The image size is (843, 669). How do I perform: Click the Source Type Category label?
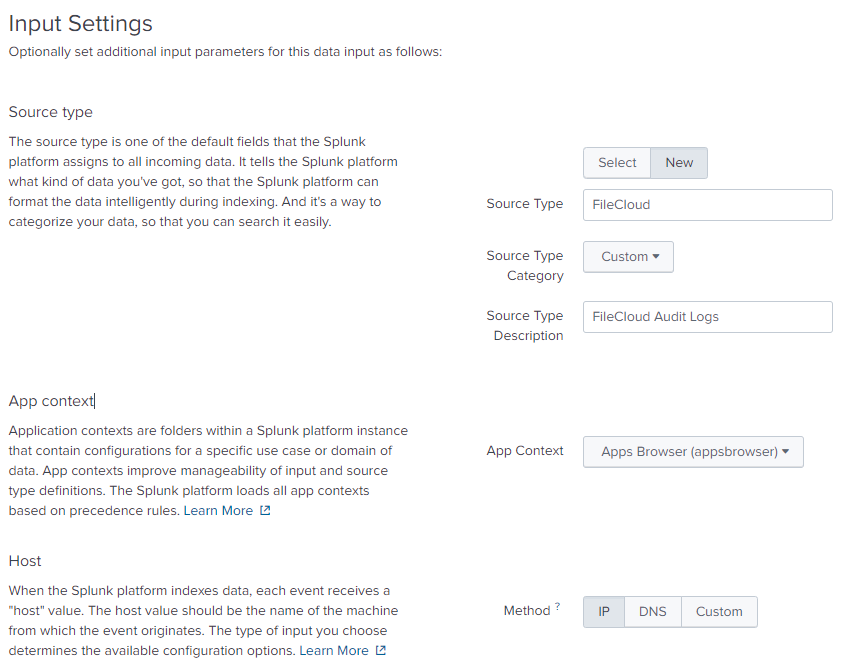click(x=524, y=266)
